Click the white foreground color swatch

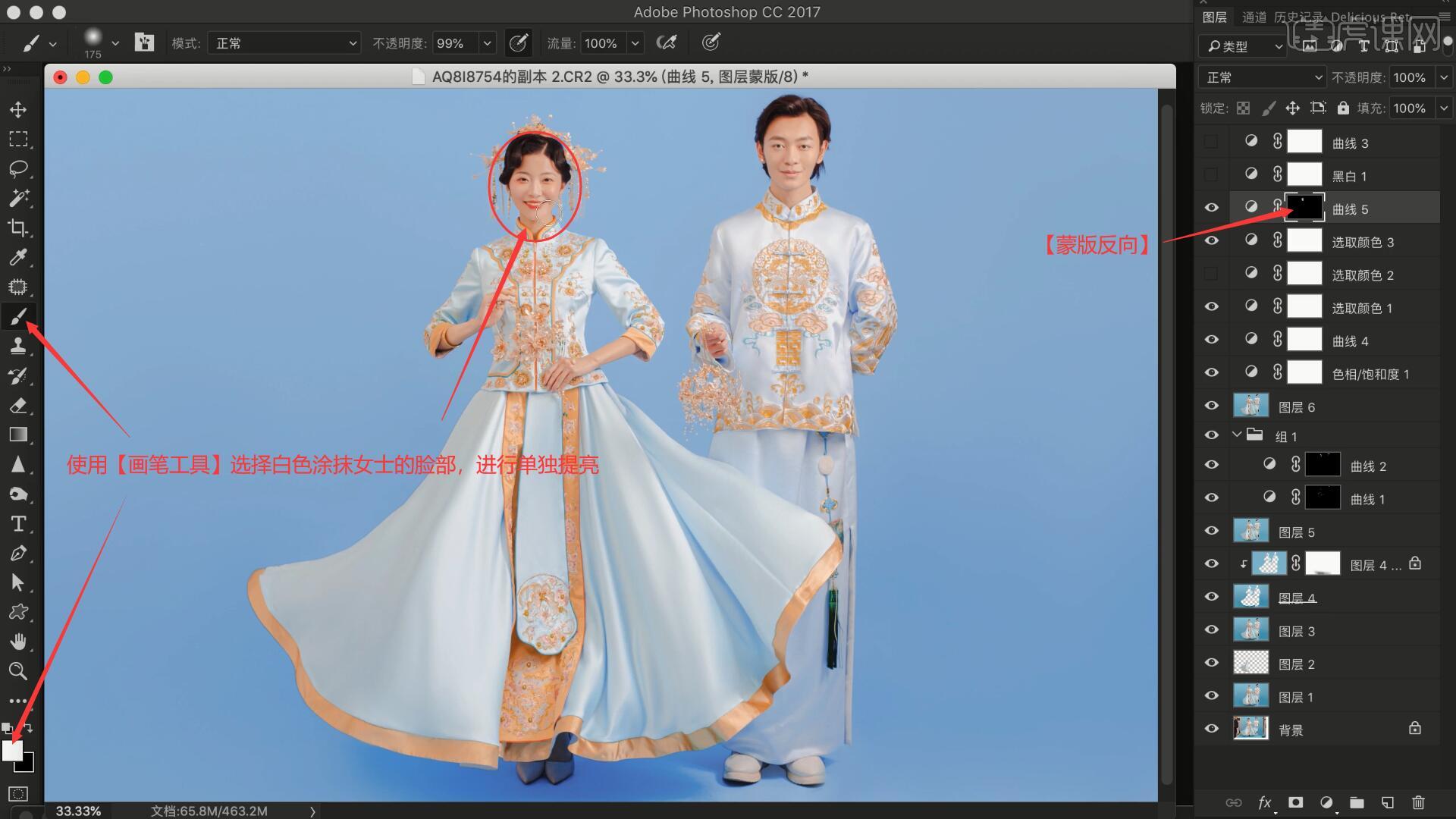(11, 749)
